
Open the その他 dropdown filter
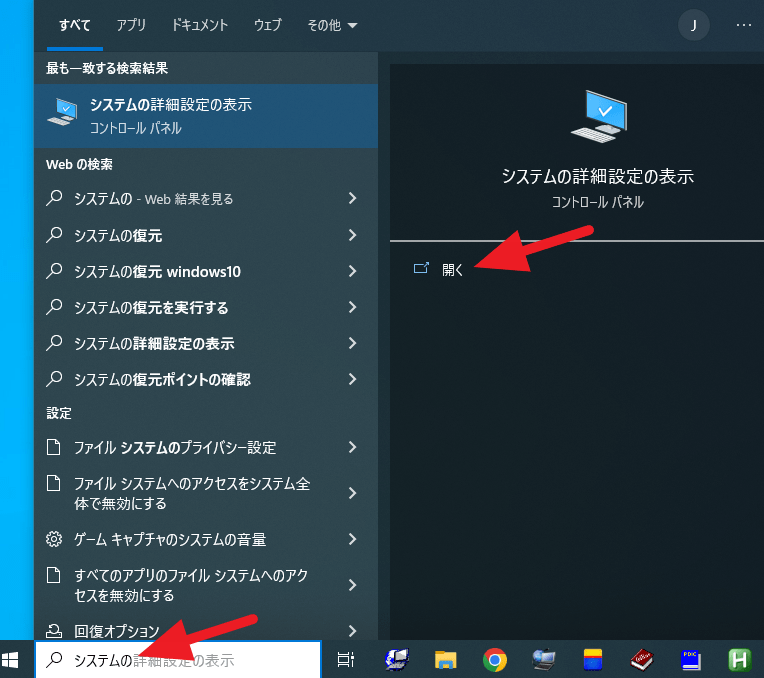click(331, 25)
